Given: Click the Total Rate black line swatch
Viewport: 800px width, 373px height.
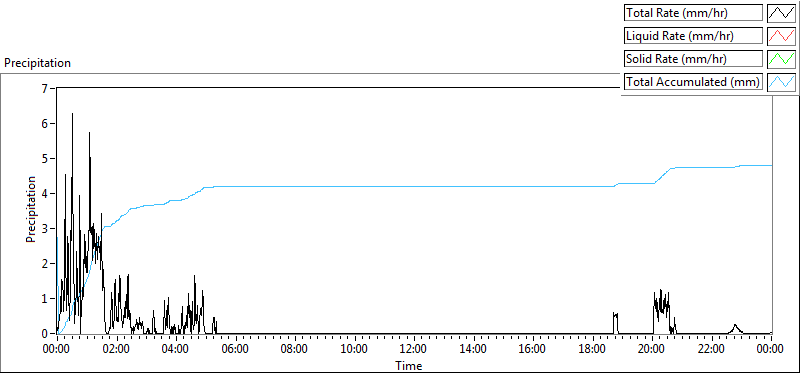Looking at the screenshot, I should point(781,13).
